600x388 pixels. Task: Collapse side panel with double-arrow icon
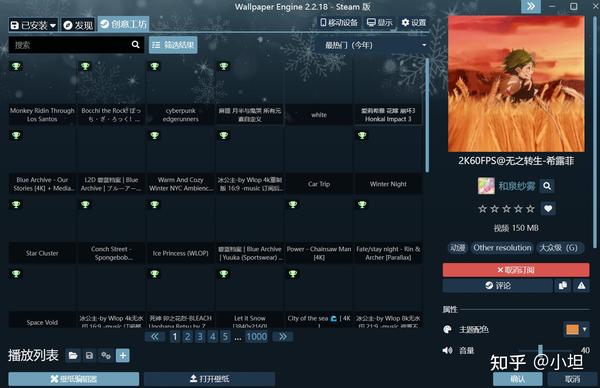(531, 7)
